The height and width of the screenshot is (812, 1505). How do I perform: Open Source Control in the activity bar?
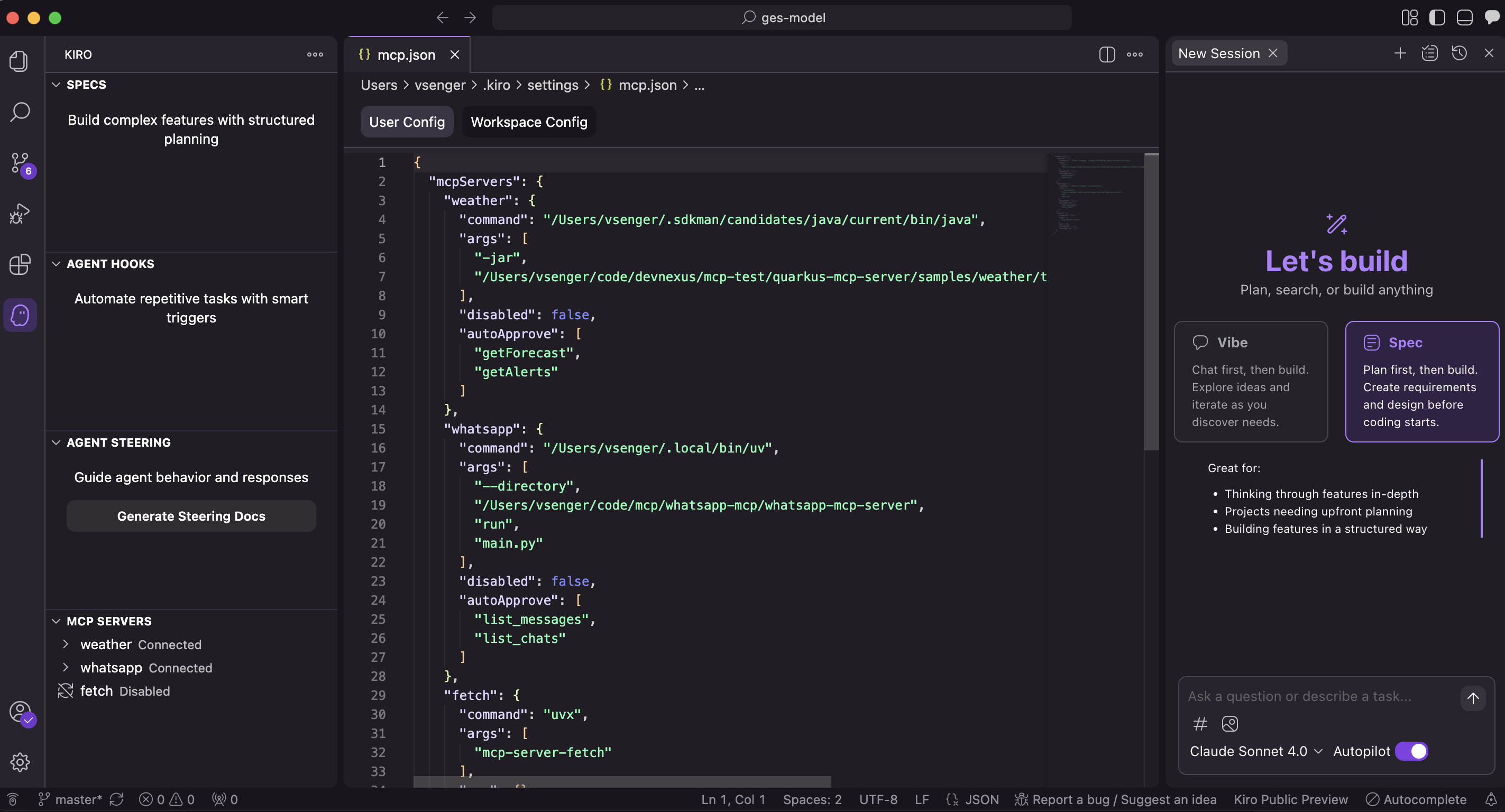pyautogui.click(x=20, y=163)
